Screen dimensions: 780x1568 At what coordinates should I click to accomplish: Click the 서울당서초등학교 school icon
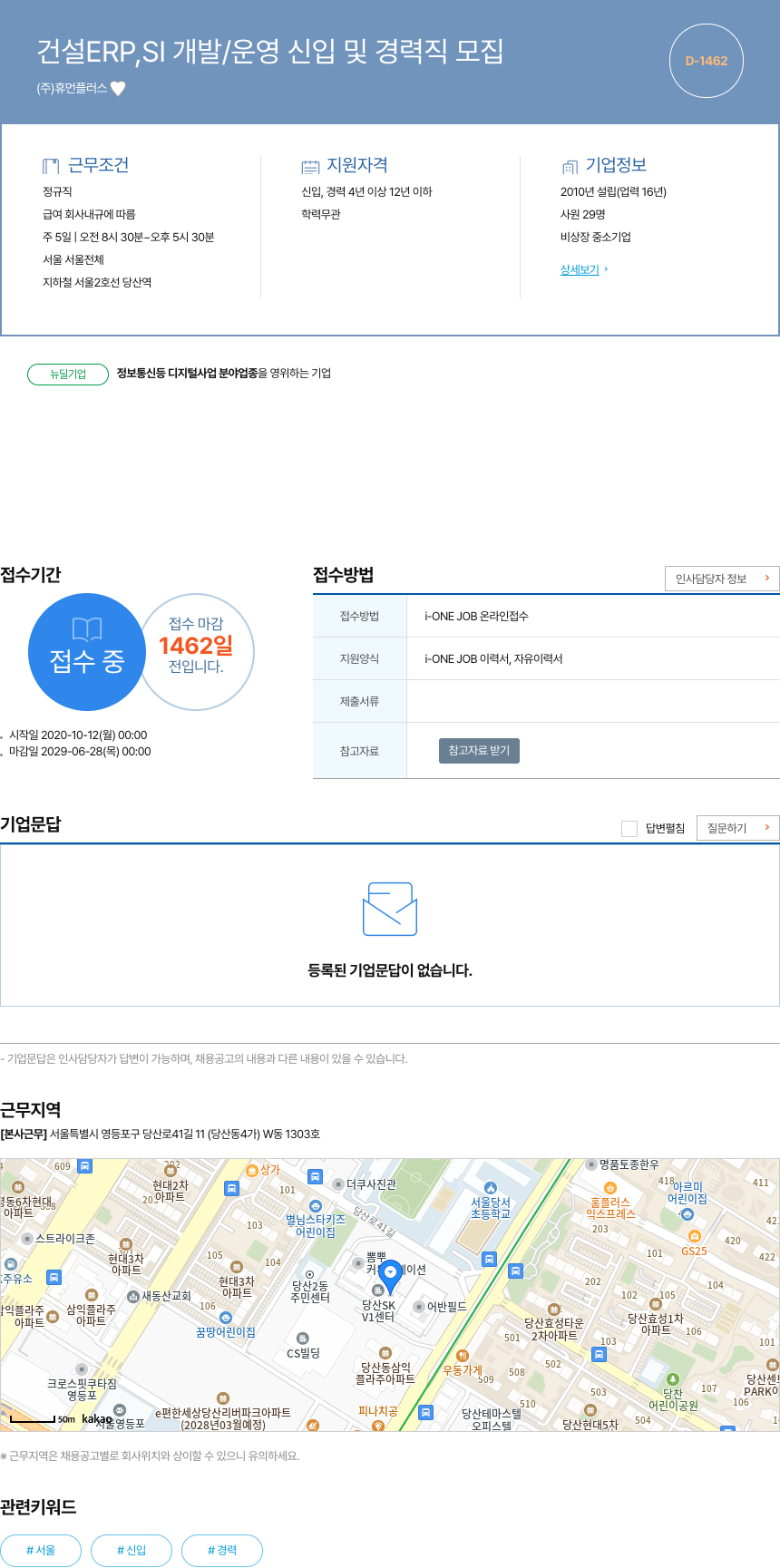(x=491, y=1187)
